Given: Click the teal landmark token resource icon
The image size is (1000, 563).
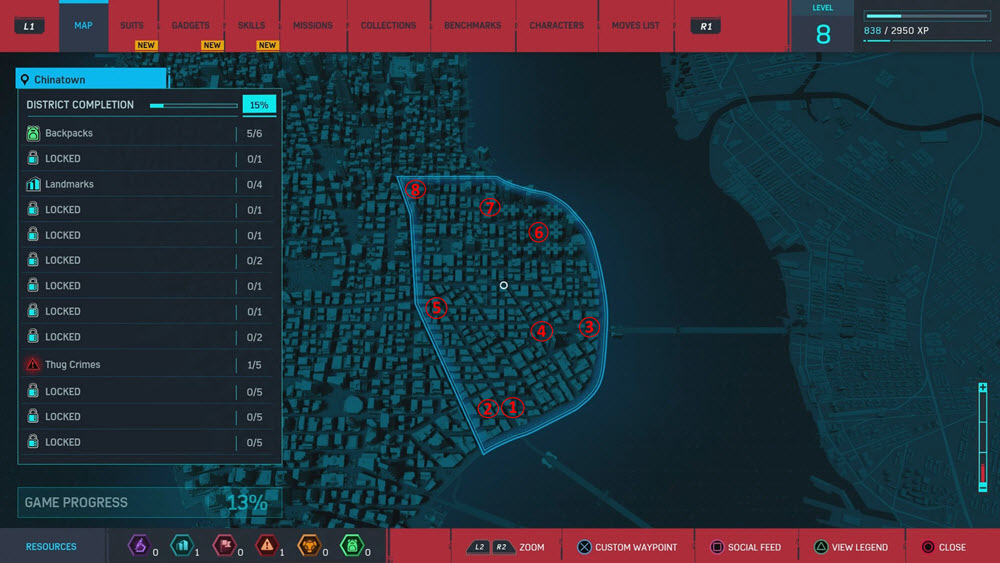Looking at the screenshot, I should pos(182,546).
